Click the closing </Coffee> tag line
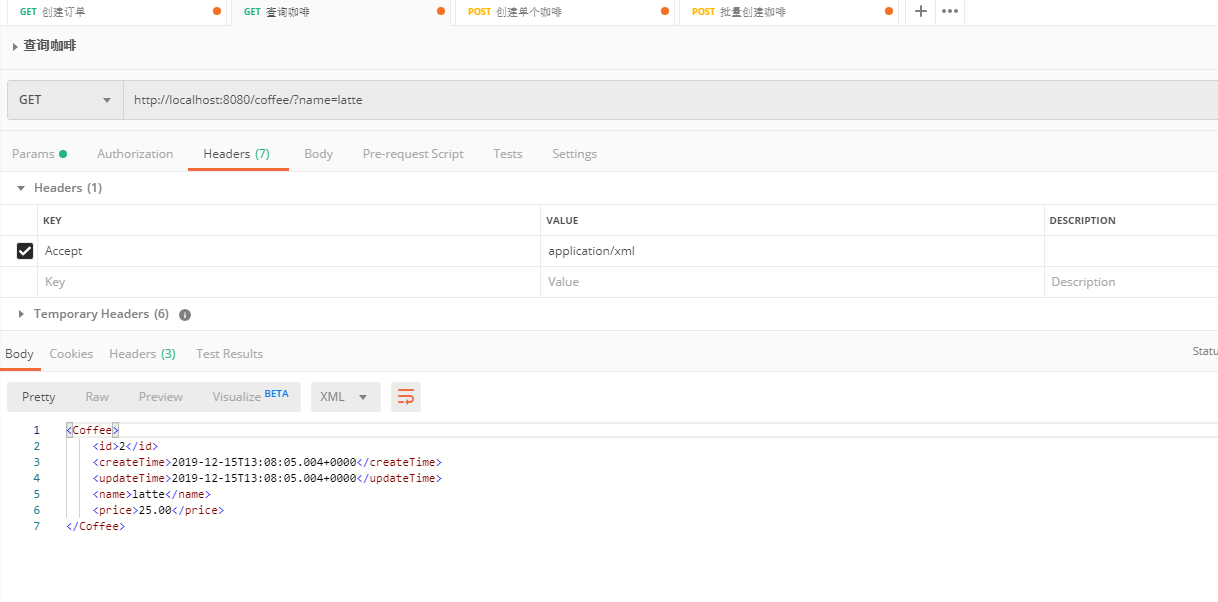This screenshot has height=602, width=1218. 96,526
